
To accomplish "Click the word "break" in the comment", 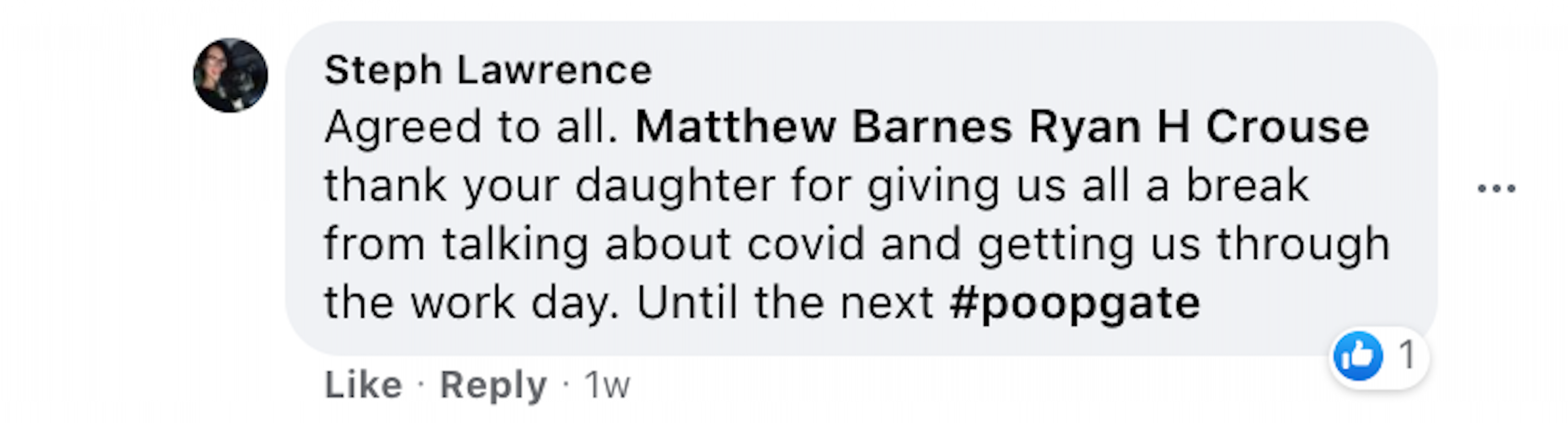I will click(x=1247, y=185).
